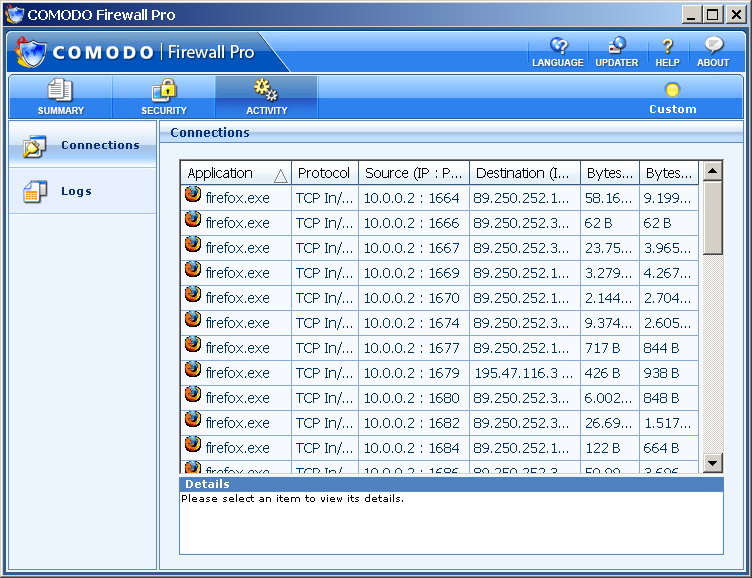The image size is (752, 578).
Task: Click Firefox icon in port 1666 row
Action: coord(193,220)
